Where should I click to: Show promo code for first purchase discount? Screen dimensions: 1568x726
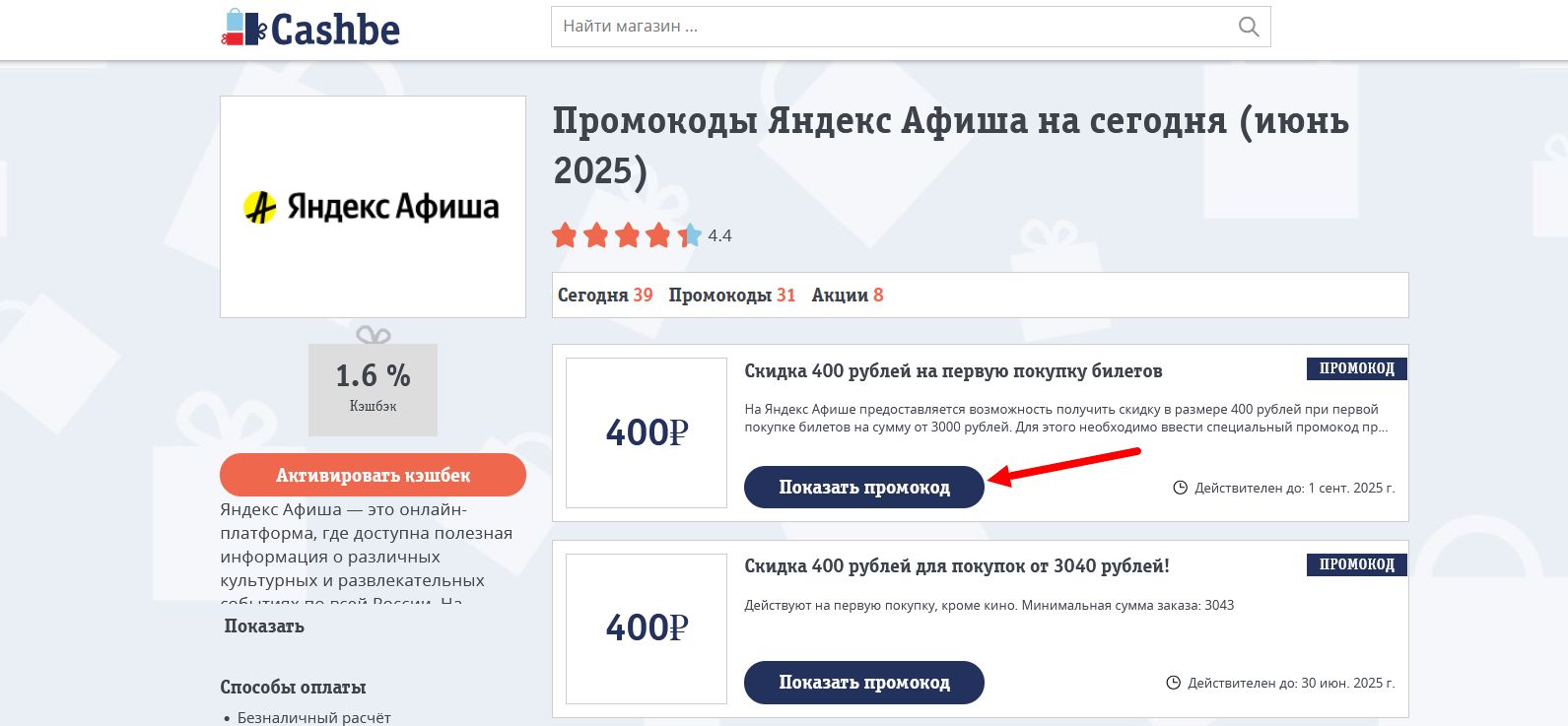(864, 488)
